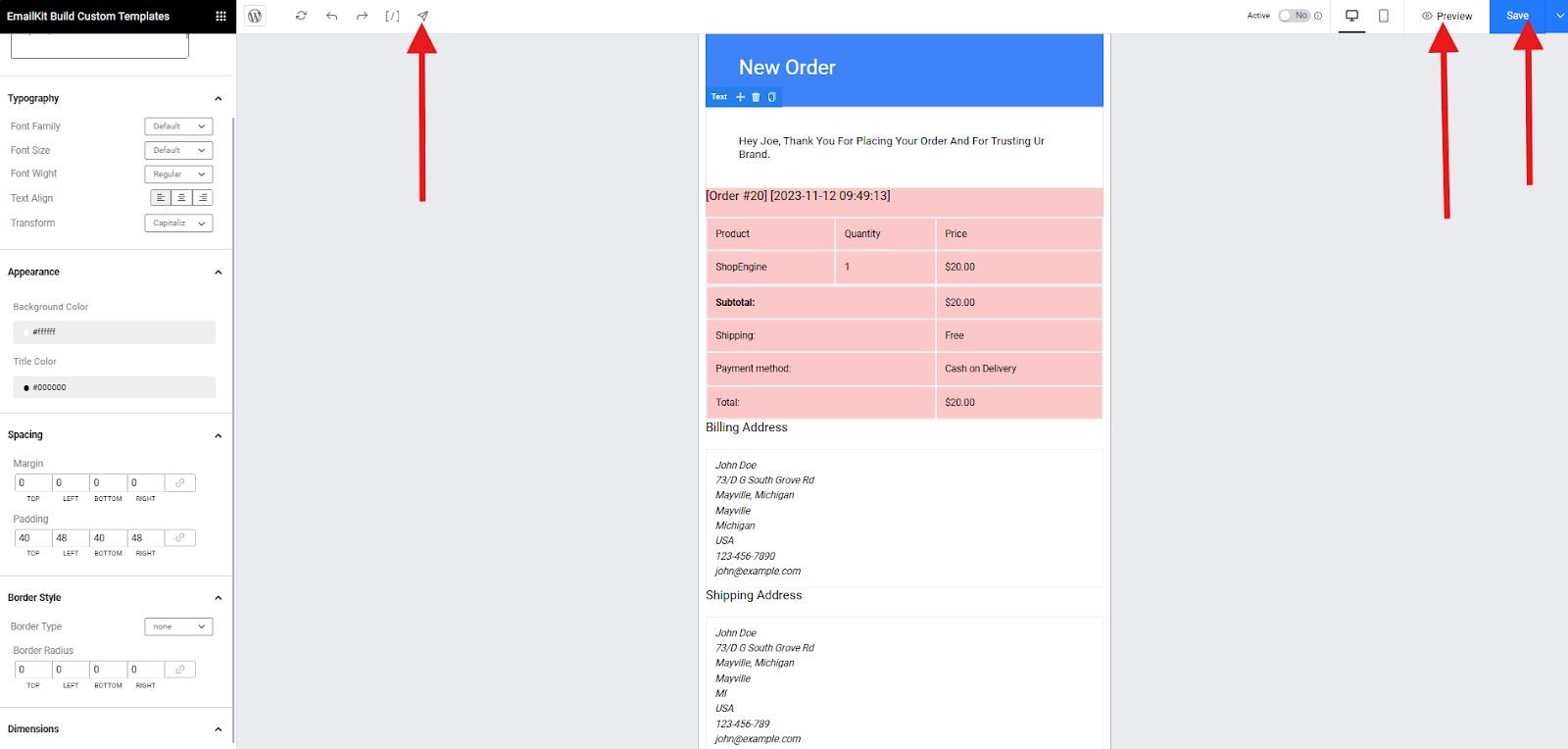This screenshot has width=1568, height=749.
Task: Click the Save button
Action: [x=1517, y=16]
